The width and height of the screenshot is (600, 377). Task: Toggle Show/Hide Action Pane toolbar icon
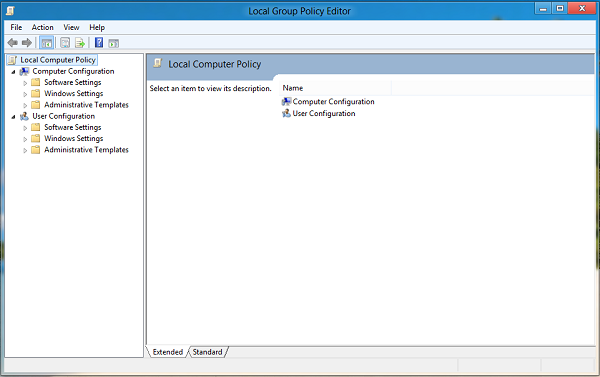click(x=113, y=43)
